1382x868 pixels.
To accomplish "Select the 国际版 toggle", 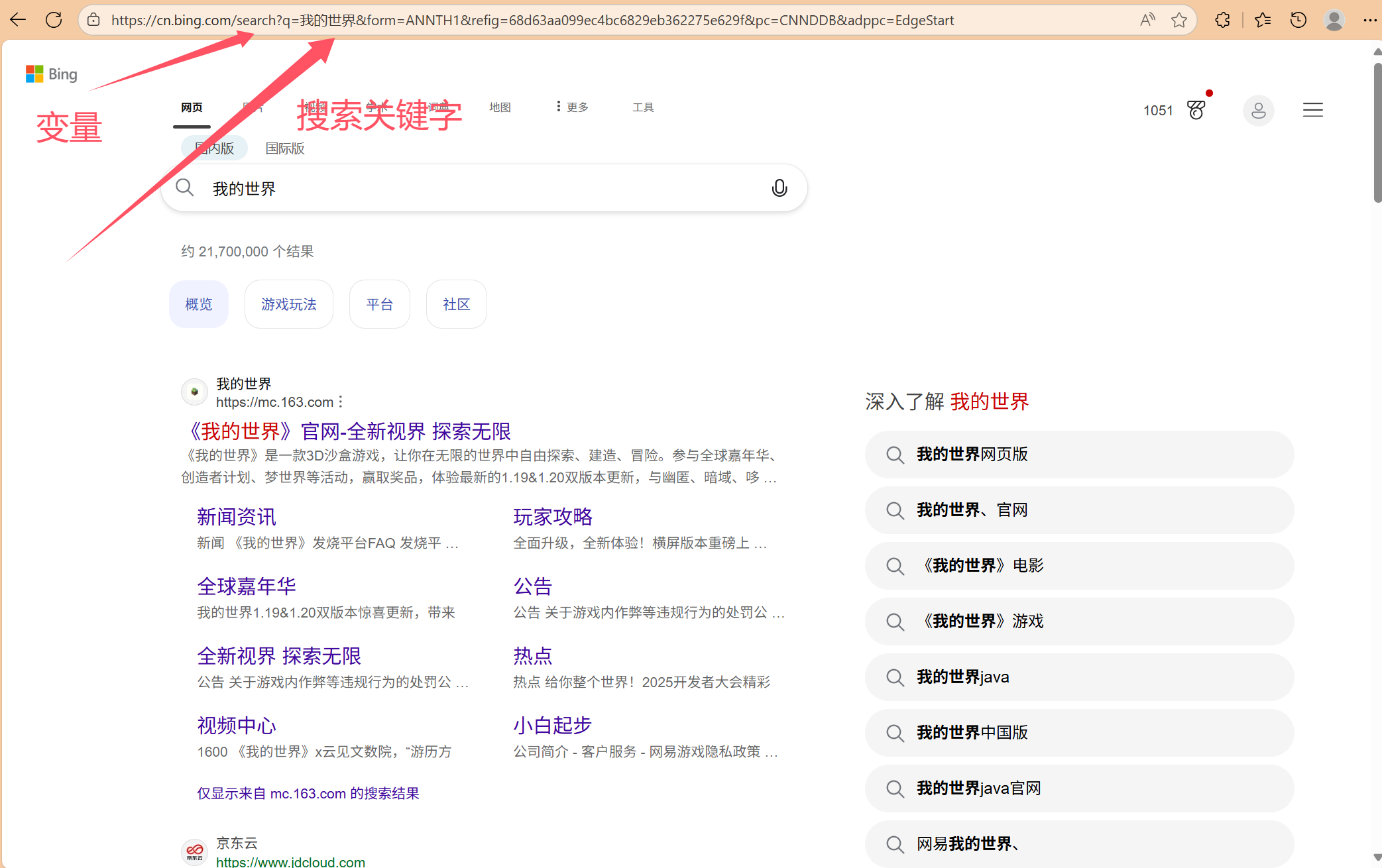I will point(285,148).
